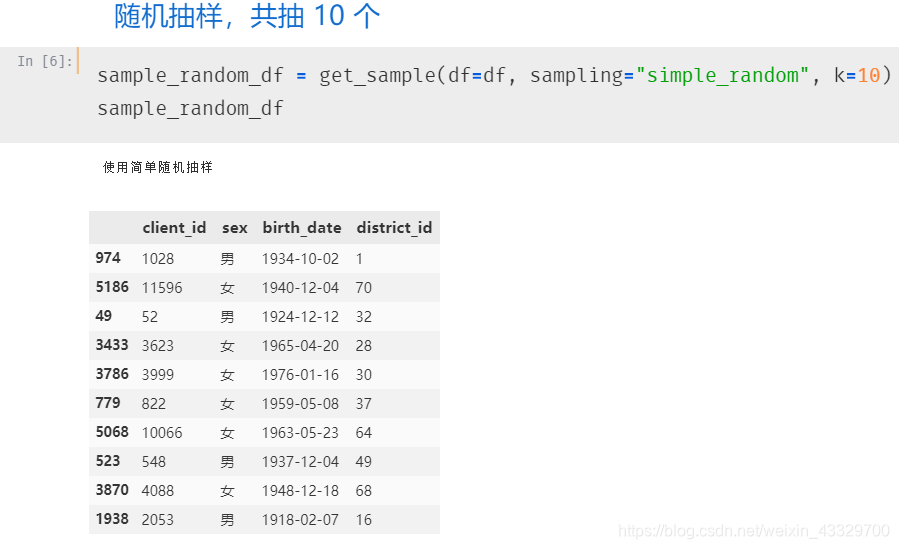The width and height of the screenshot is (899, 549).
Task: Click row index 3786
Action: pyautogui.click(x=112, y=374)
